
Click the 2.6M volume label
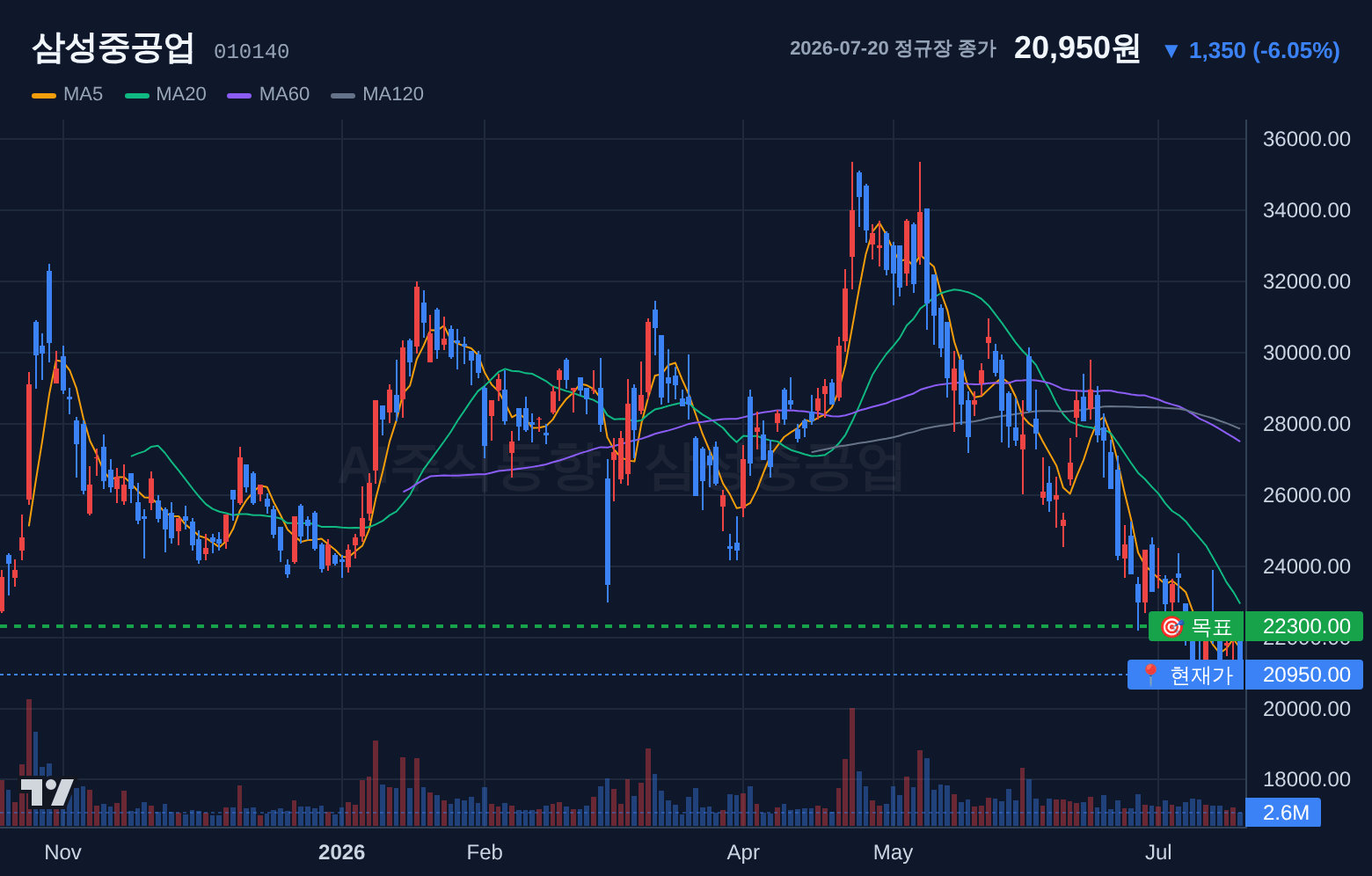tap(1284, 813)
